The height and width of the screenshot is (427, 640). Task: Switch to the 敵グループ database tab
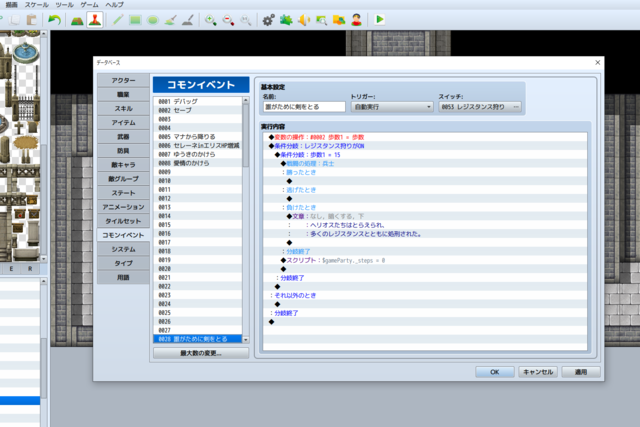point(123,179)
